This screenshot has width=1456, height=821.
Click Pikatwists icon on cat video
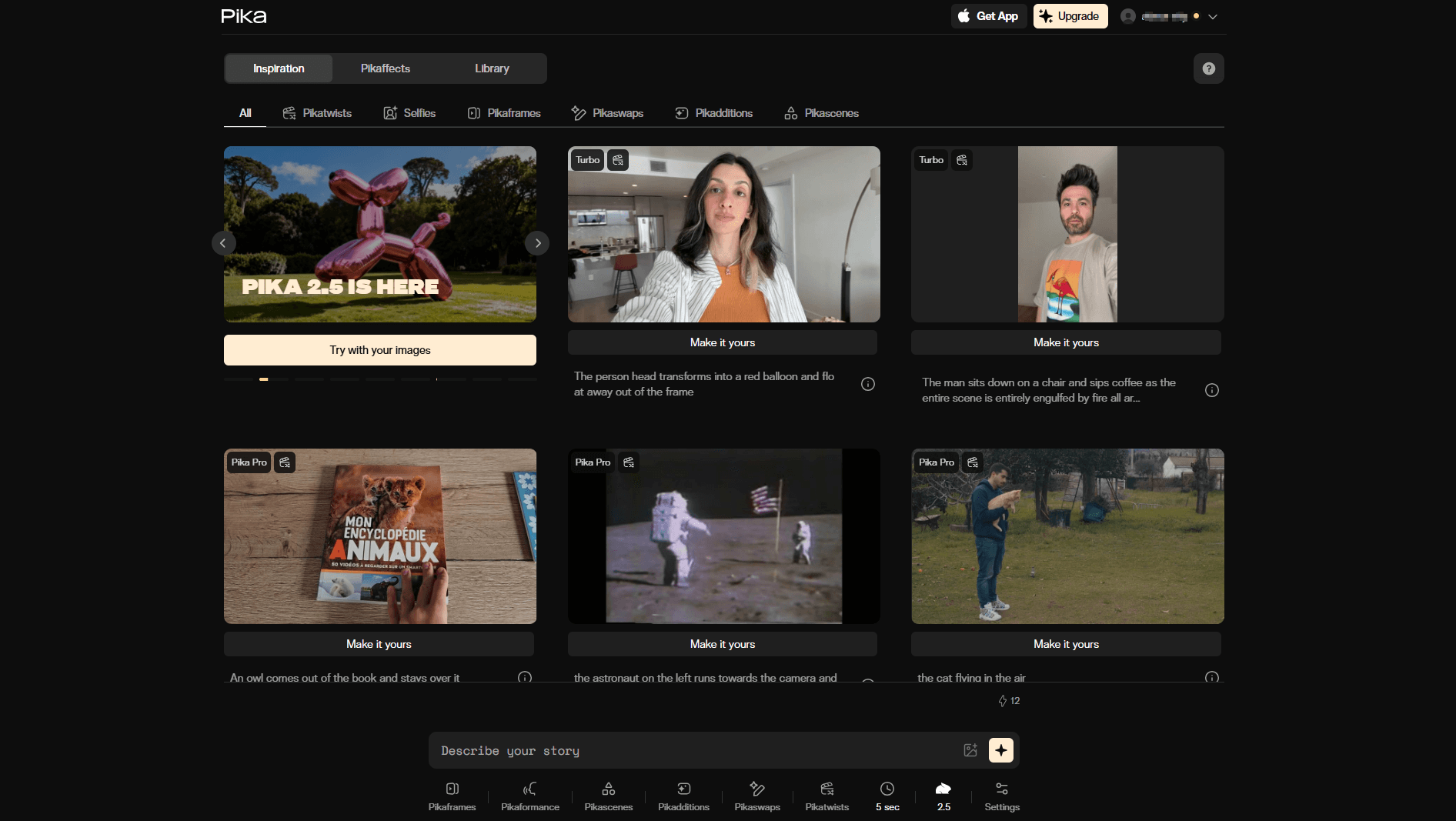pyautogui.click(x=973, y=462)
